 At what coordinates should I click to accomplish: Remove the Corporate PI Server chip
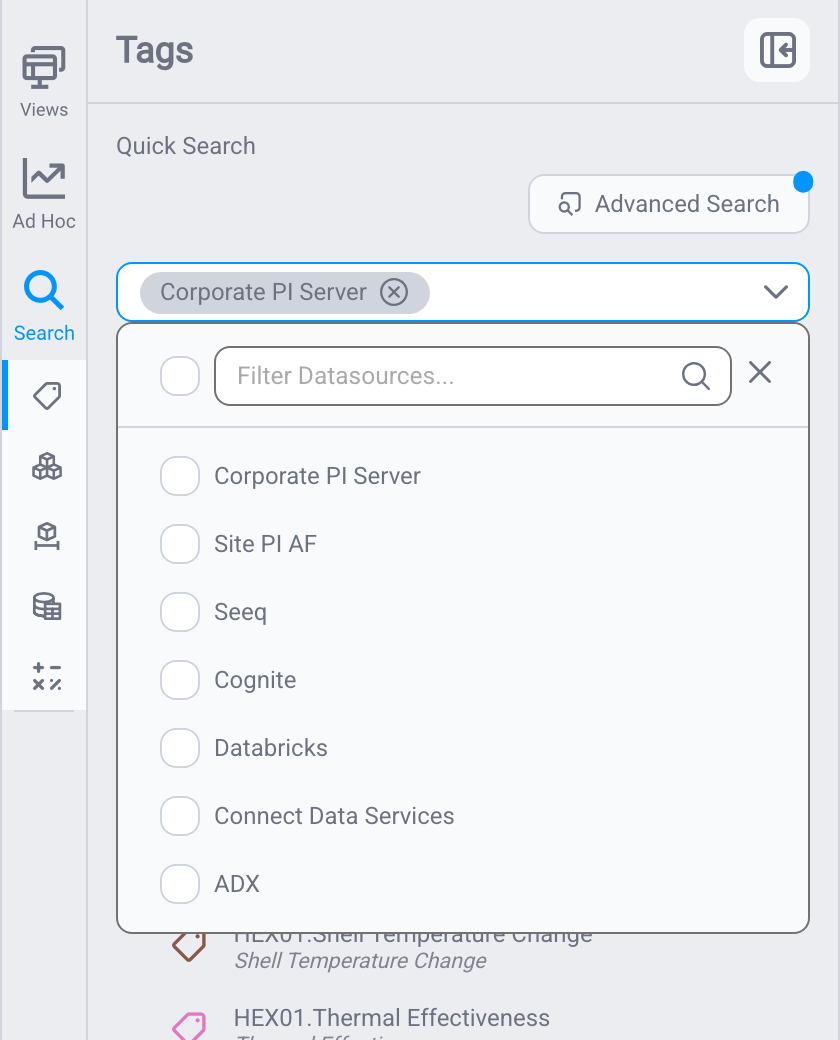394,292
